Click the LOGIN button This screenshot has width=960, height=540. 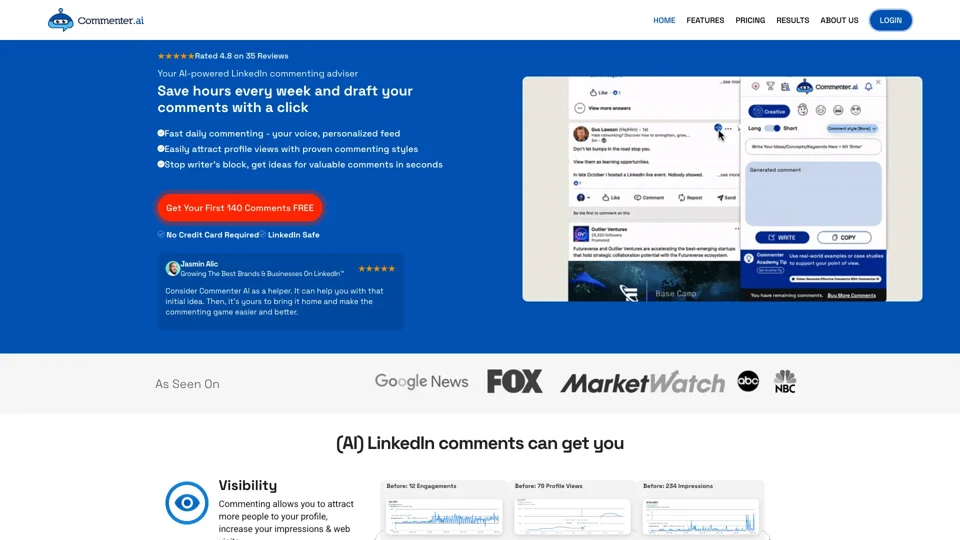point(890,20)
